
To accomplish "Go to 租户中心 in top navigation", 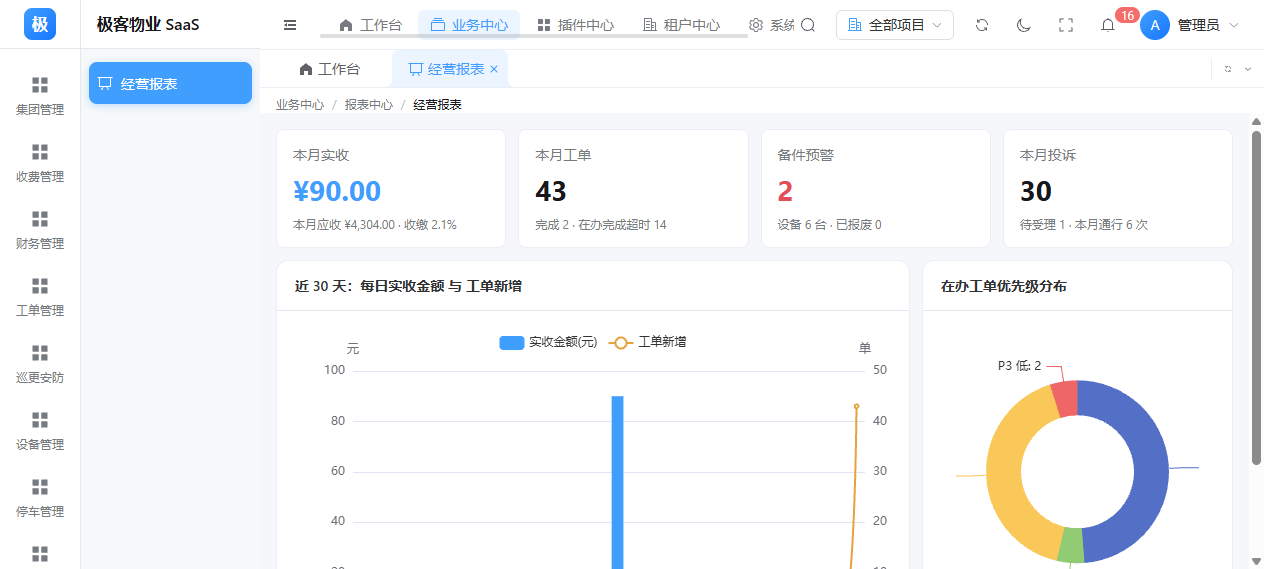I will (681, 25).
